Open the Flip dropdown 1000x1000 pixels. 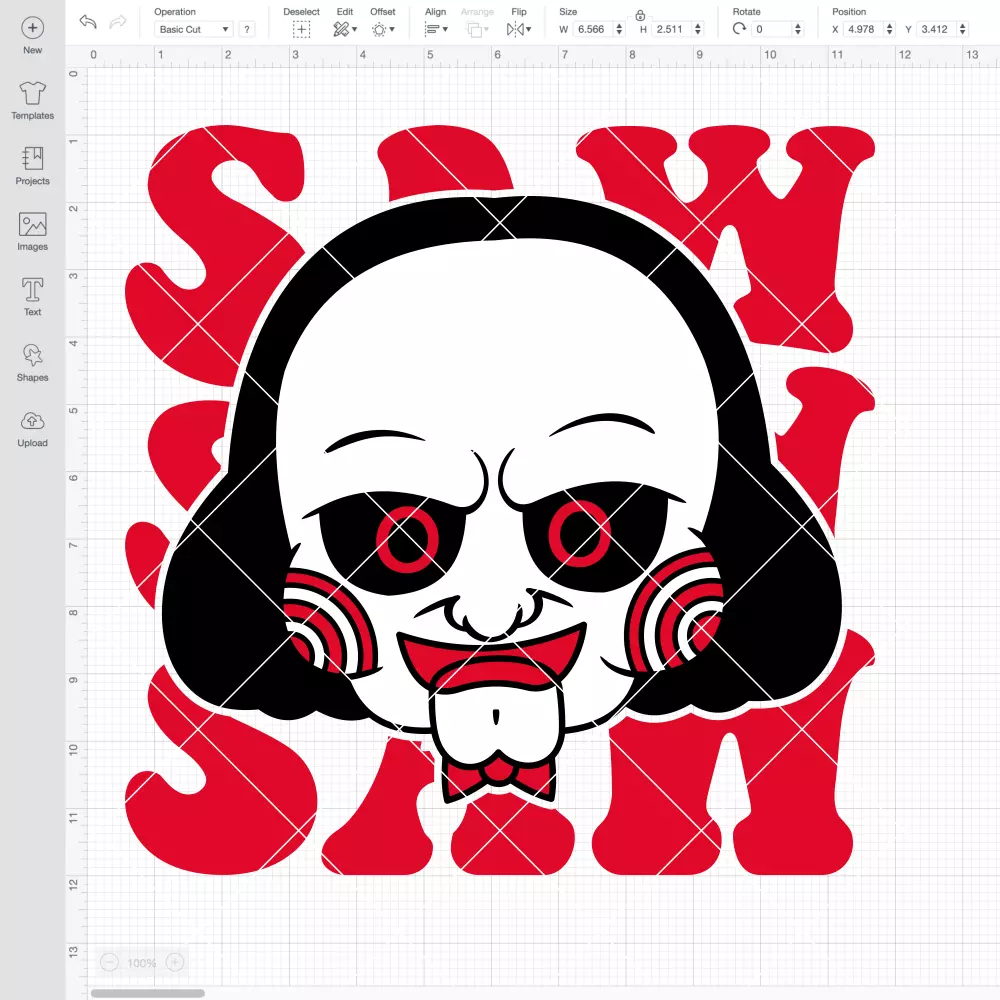518,29
